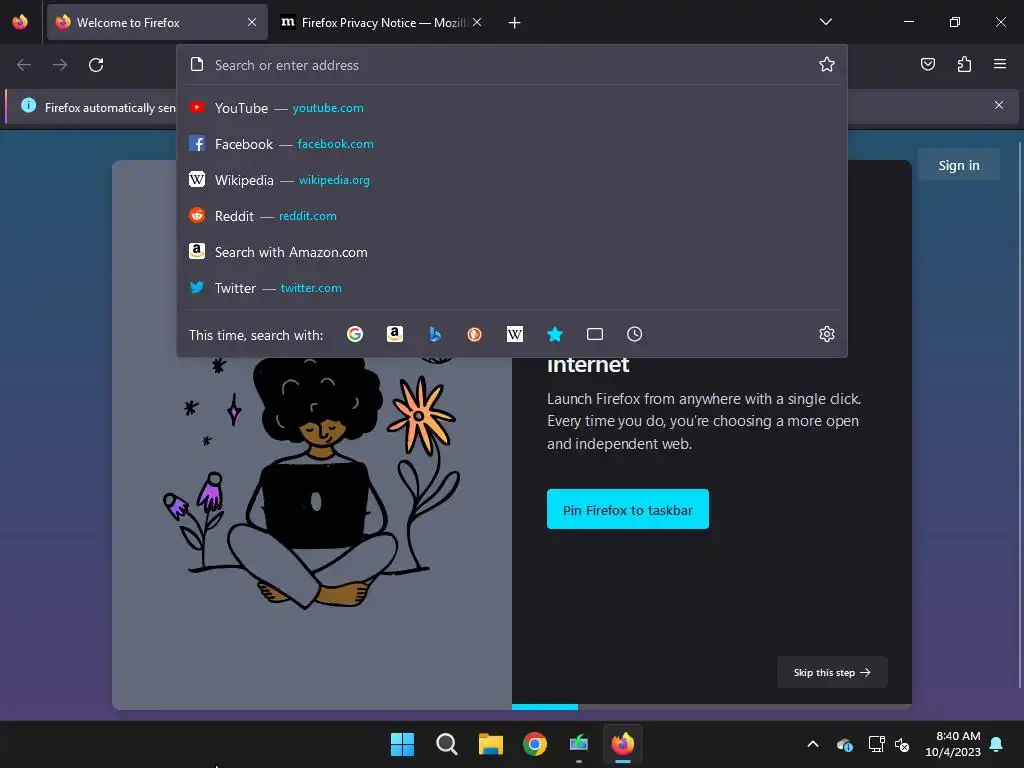Select the Wikipedia suggestion row
The image size is (1024, 768).
click(512, 180)
